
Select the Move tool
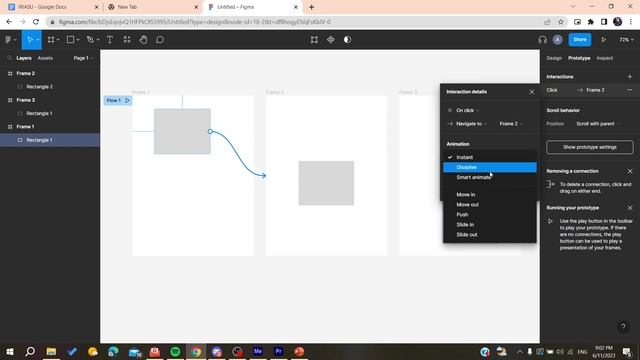pyautogui.click(x=29, y=40)
